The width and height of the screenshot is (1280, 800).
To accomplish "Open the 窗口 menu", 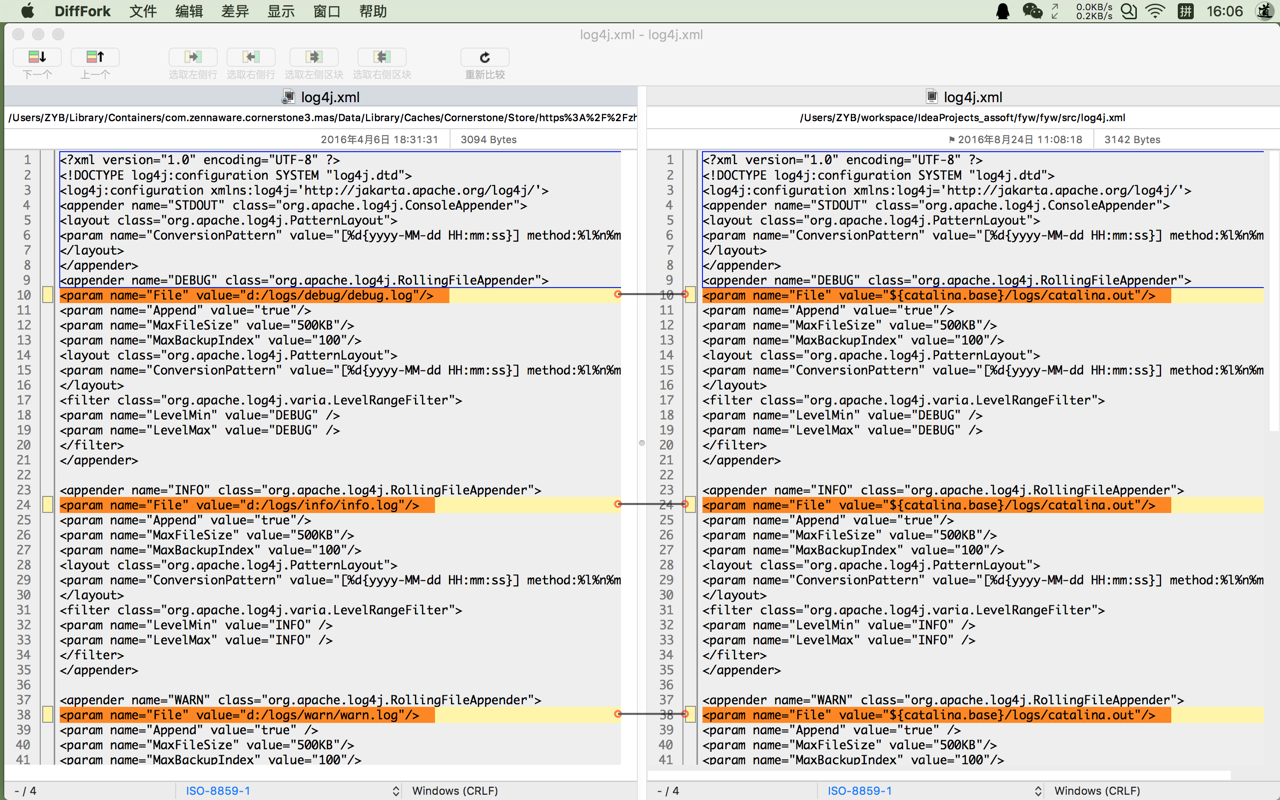I will (327, 11).
